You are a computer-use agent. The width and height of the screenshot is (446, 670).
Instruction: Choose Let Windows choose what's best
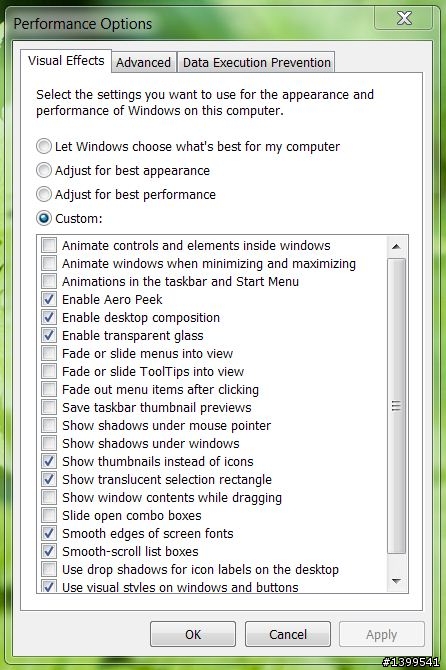(44, 147)
